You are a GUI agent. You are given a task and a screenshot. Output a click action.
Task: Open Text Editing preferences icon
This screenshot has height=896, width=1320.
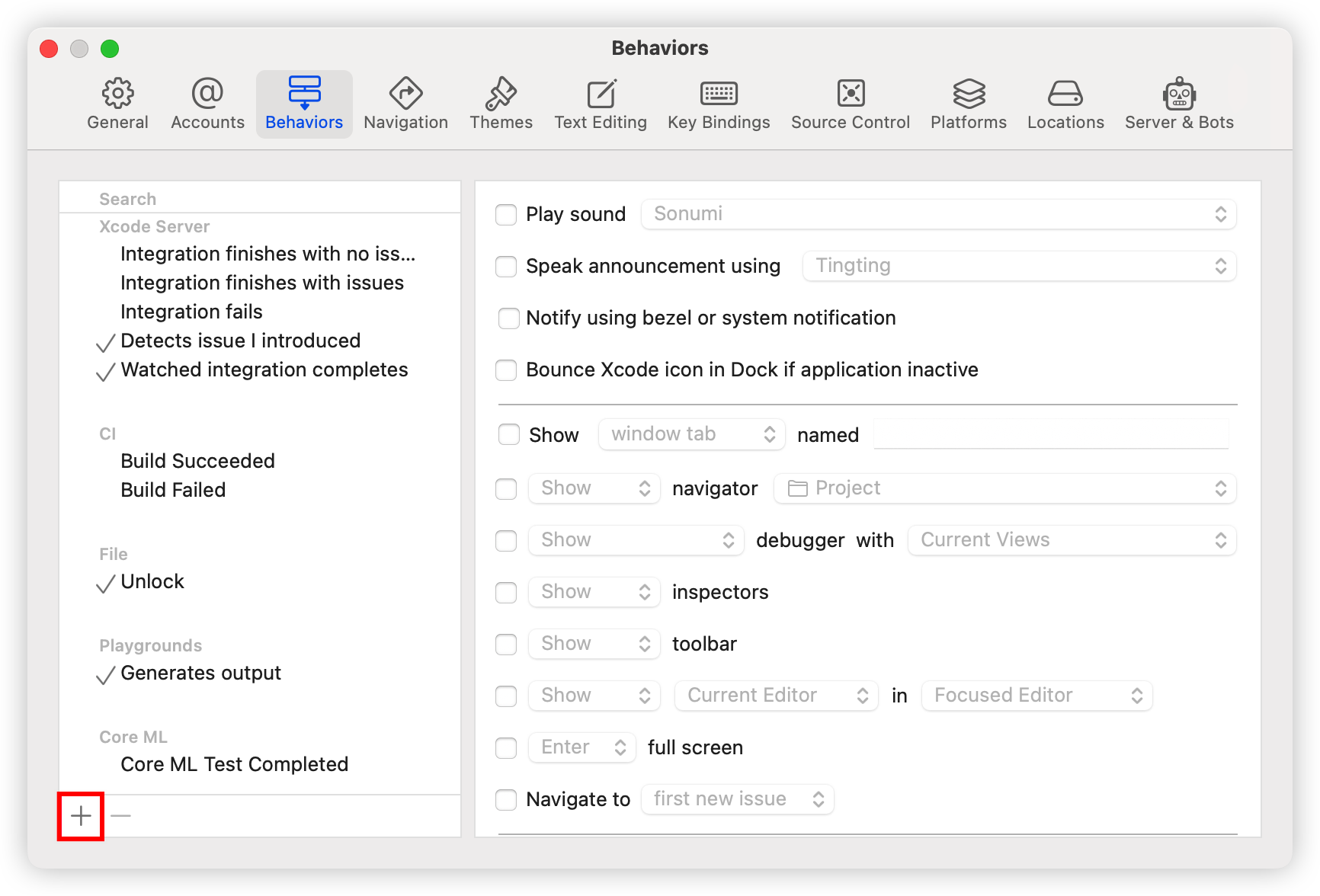point(601,102)
